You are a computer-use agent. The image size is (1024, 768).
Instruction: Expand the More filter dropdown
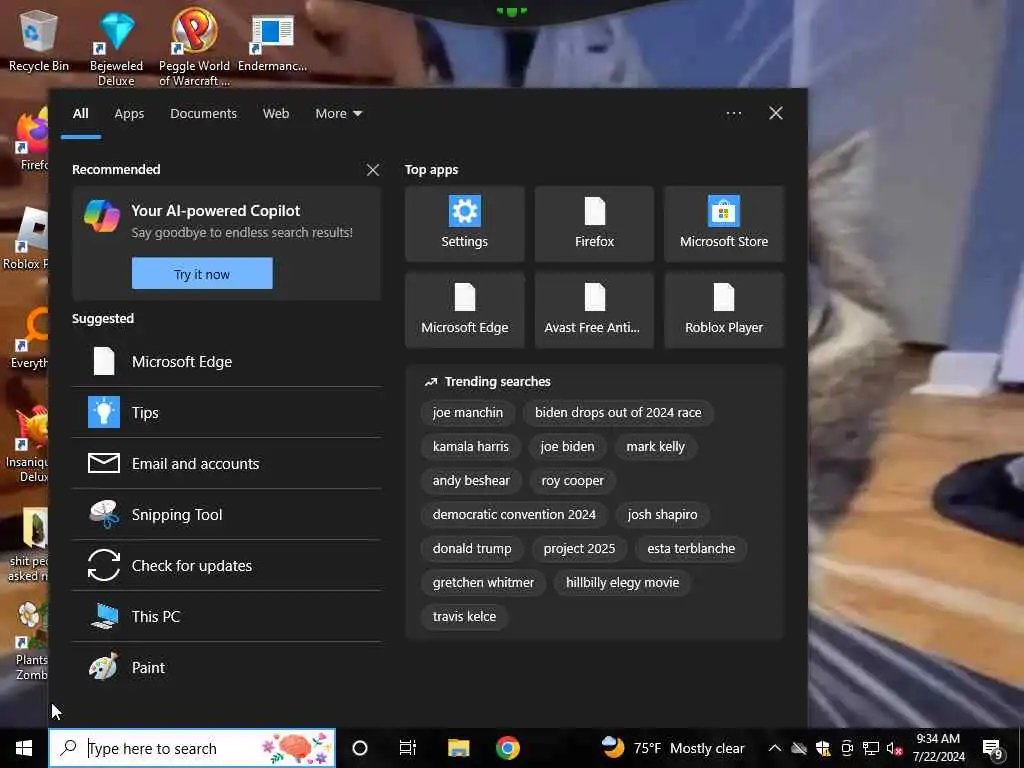point(338,114)
